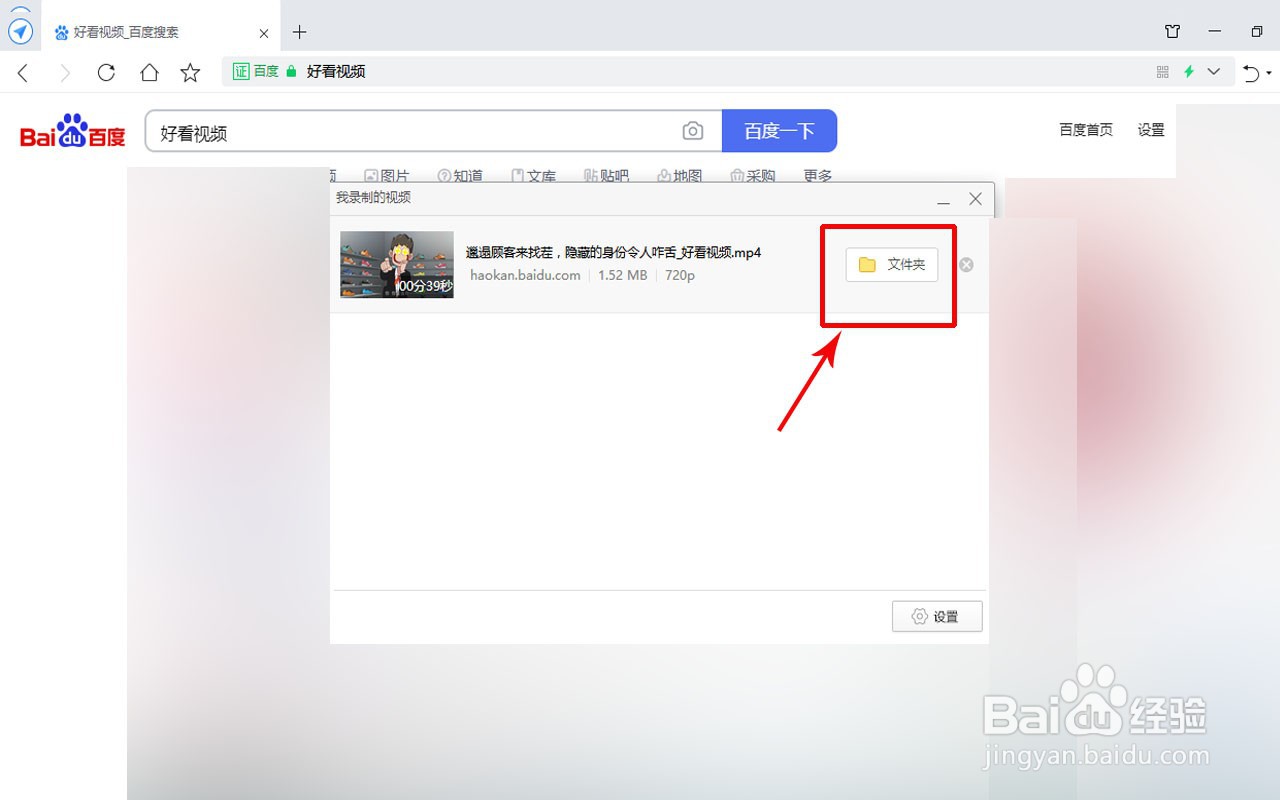Select the 知道 search tab

pyautogui.click(x=460, y=175)
